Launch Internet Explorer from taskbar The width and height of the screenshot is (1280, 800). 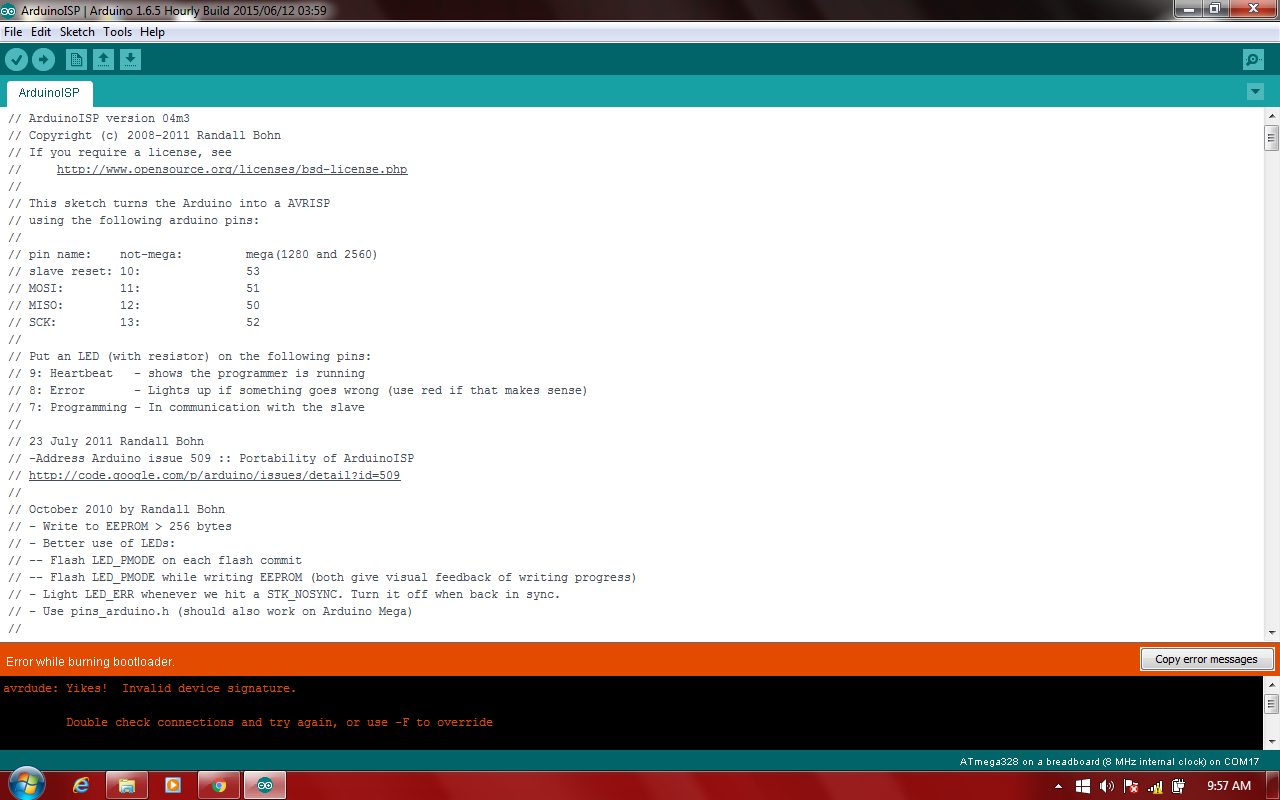pyautogui.click(x=81, y=785)
